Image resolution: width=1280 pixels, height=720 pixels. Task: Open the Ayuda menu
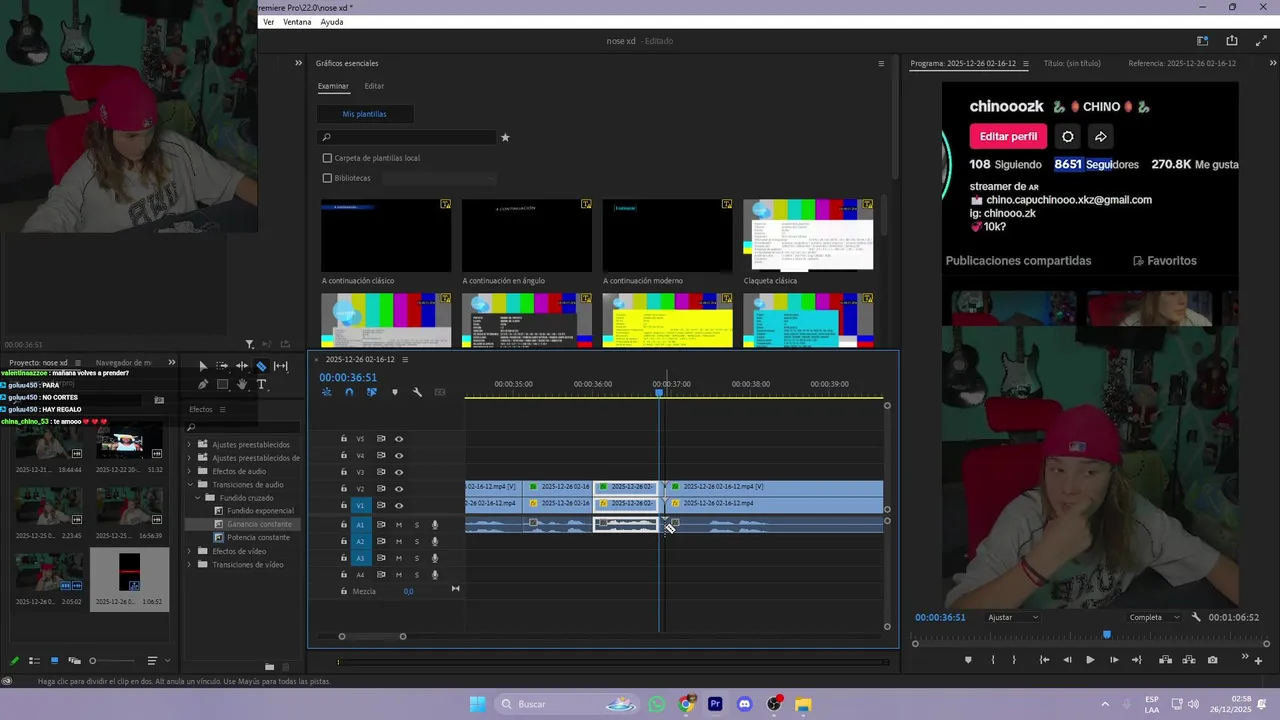point(332,22)
